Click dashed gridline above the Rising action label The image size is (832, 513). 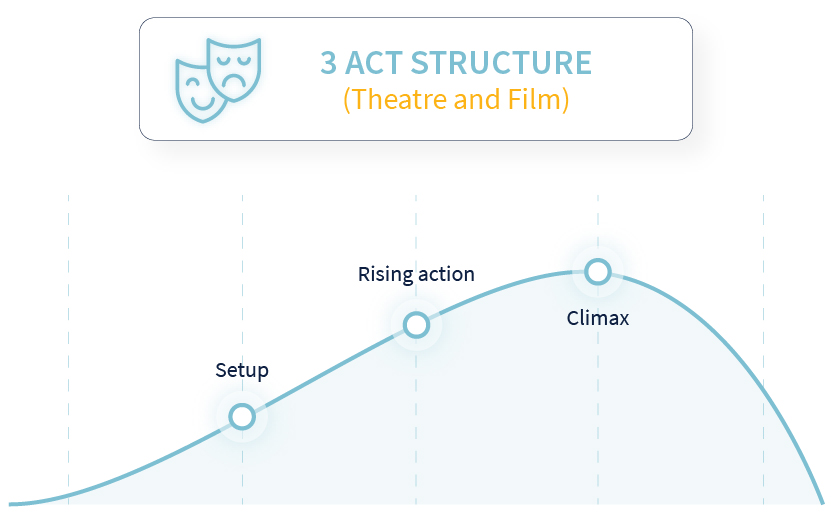coord(416,228)
